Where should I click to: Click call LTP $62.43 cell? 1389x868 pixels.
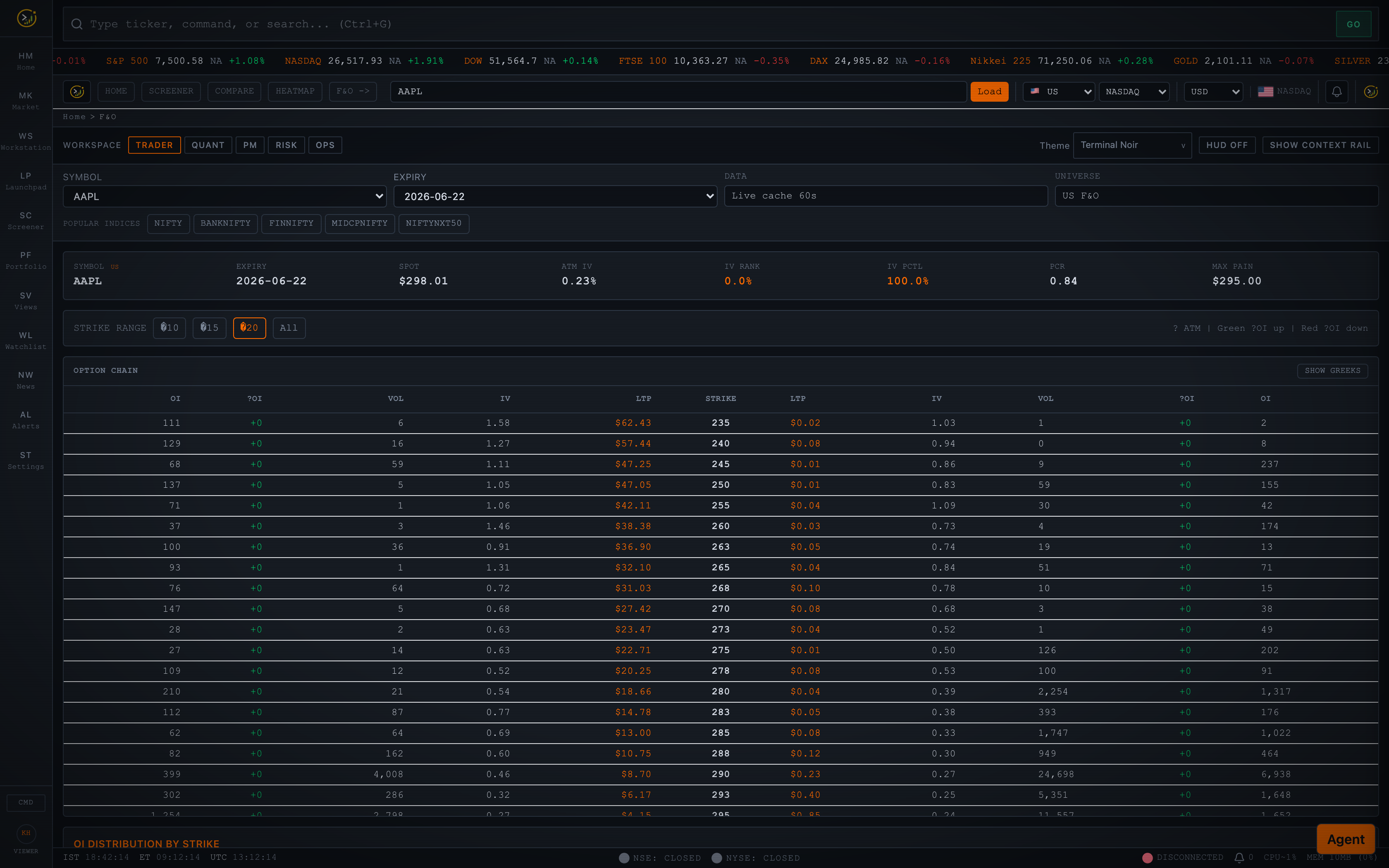(633, 423)
